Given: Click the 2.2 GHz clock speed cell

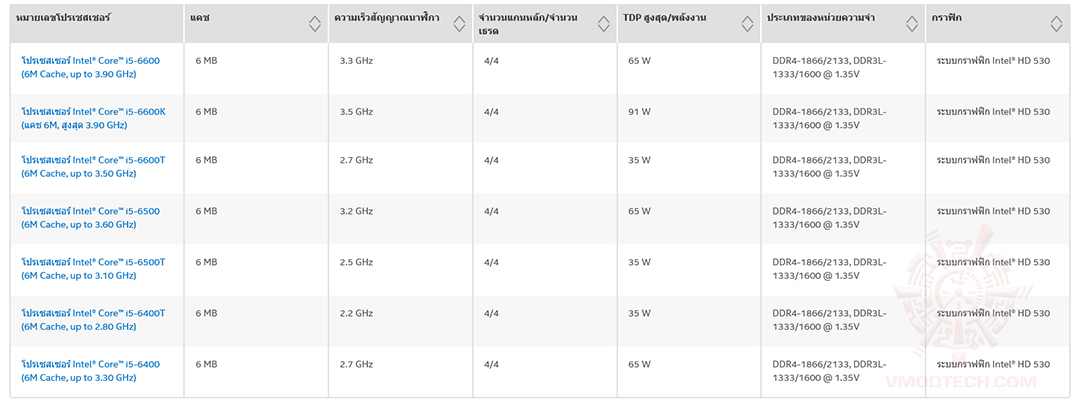Looking at the screenshot, I should pyautogui.click(x=357, y=313).
